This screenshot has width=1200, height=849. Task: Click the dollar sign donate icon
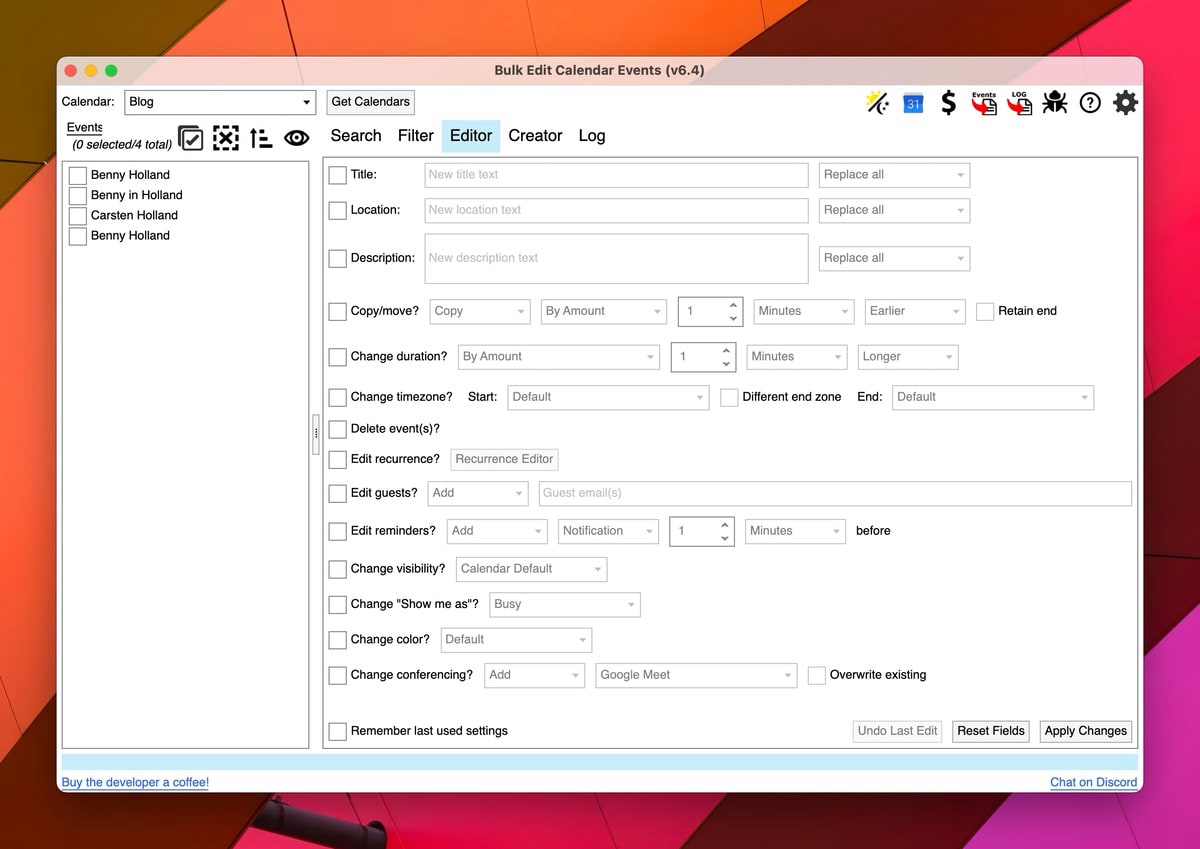(x=948, y=102)
